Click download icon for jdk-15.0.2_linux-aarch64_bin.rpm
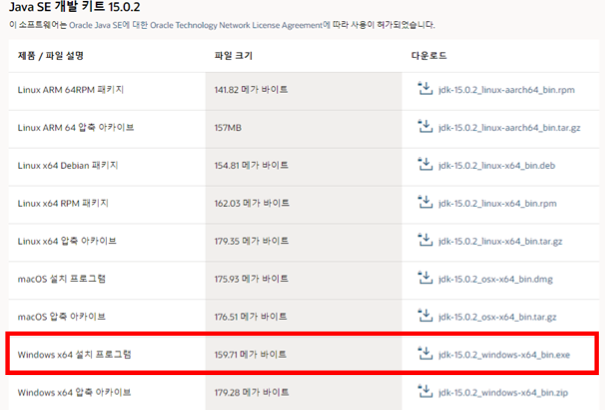This screenshot has height=410, width=605. pos(426,89)
